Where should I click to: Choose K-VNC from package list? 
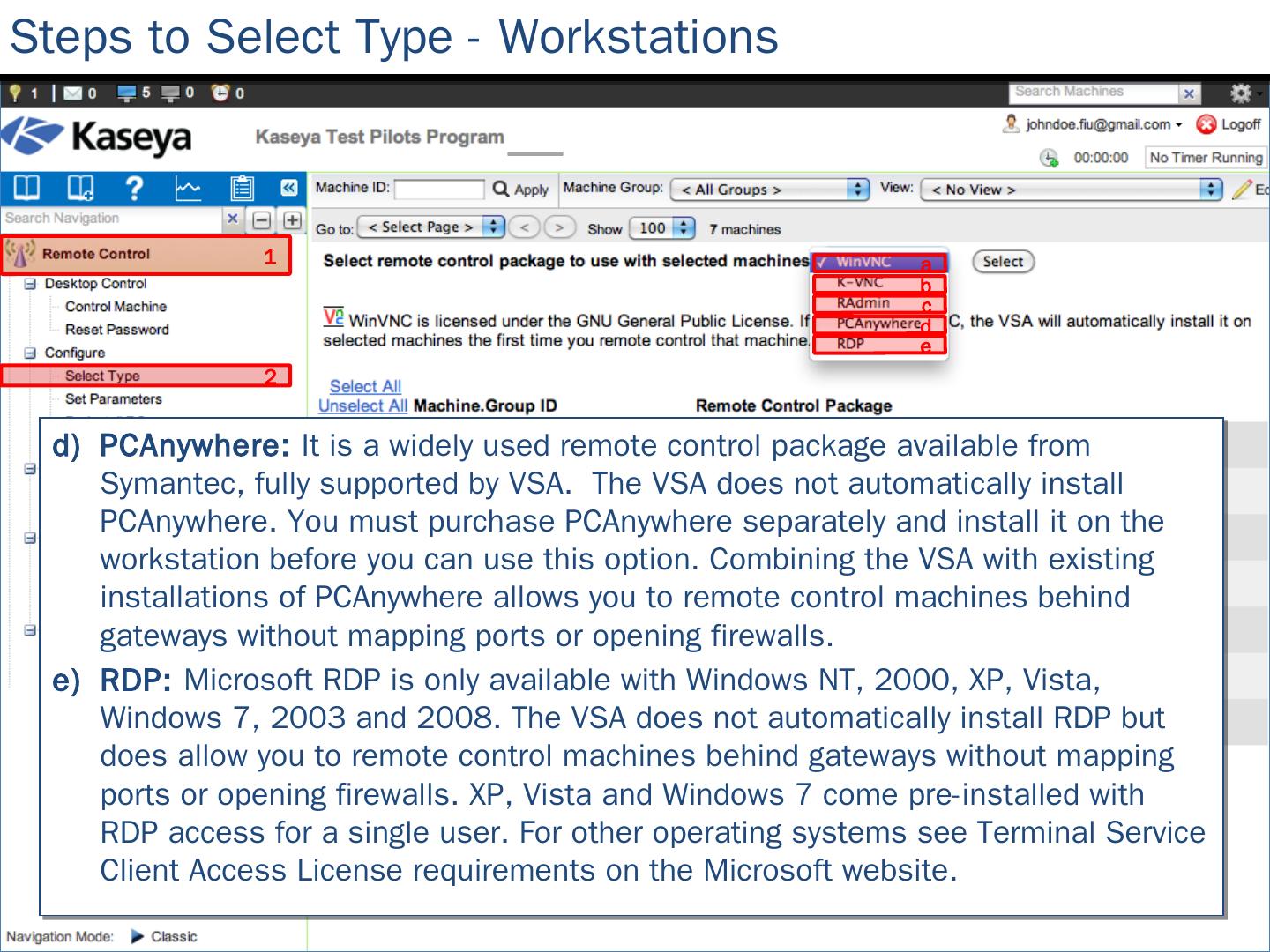[878, 283]
